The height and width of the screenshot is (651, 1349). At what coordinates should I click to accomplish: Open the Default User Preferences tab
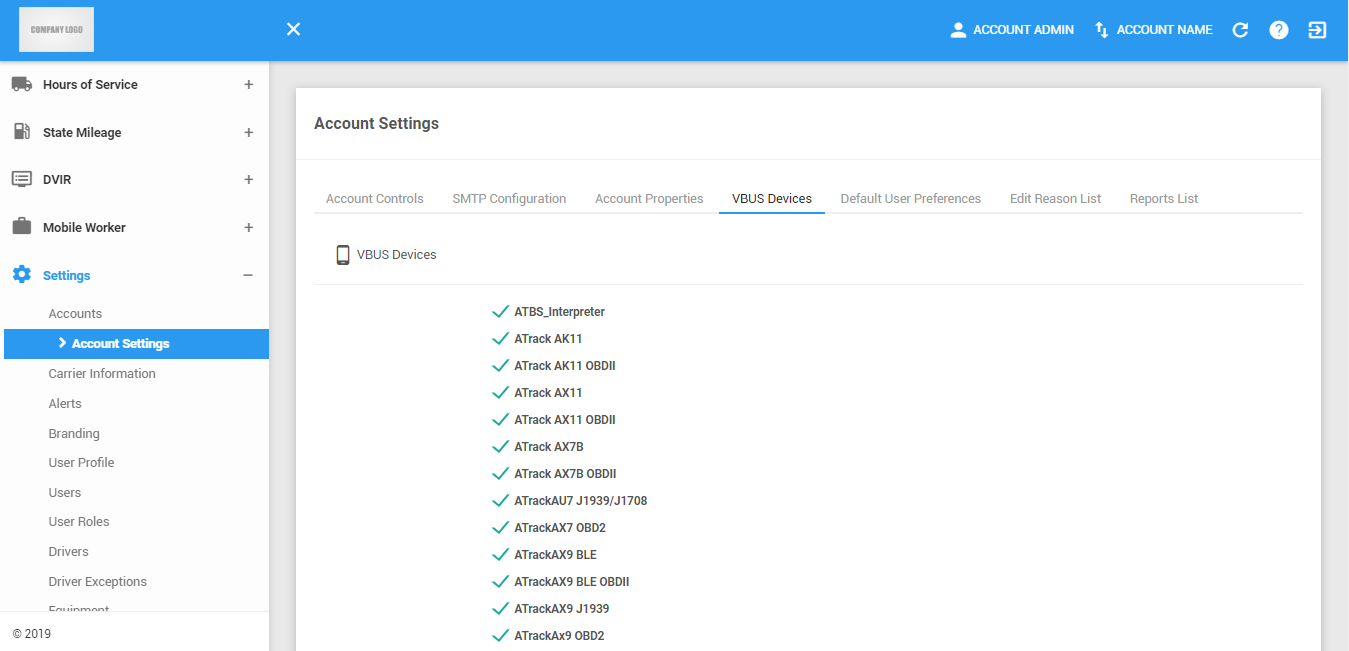tap(911, 199)
